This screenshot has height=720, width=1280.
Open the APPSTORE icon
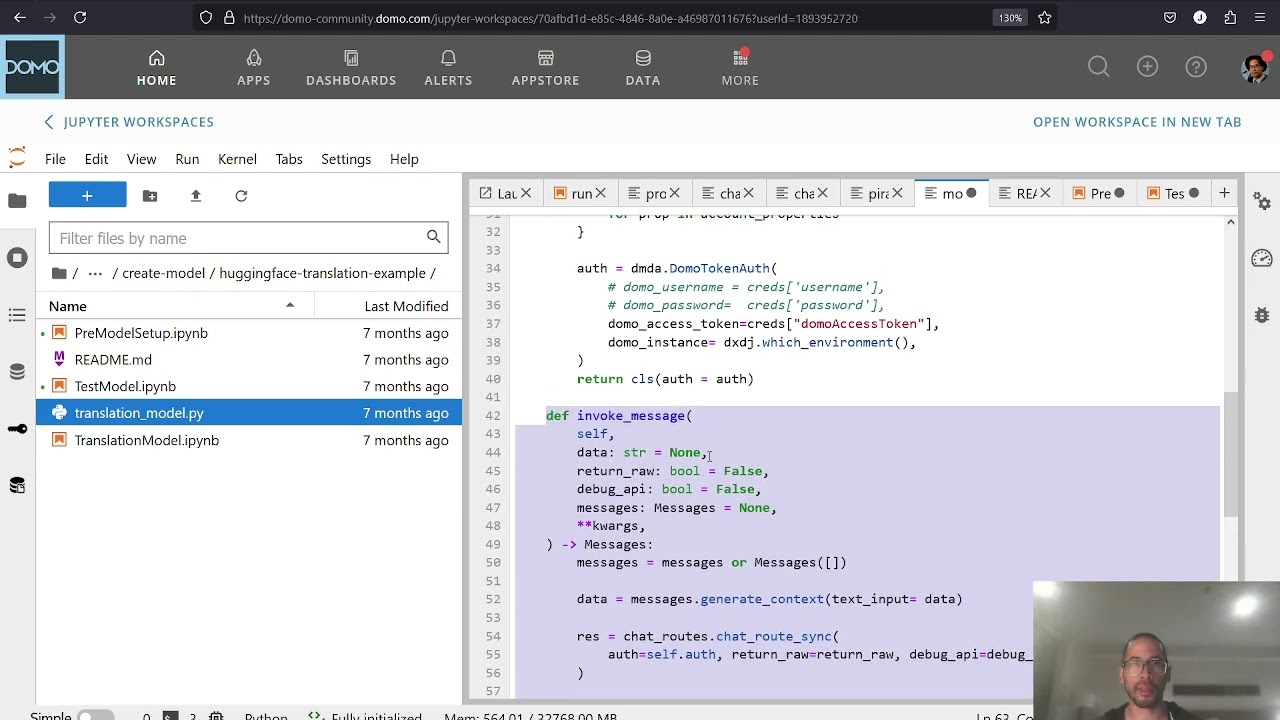[x=546, y=58]
